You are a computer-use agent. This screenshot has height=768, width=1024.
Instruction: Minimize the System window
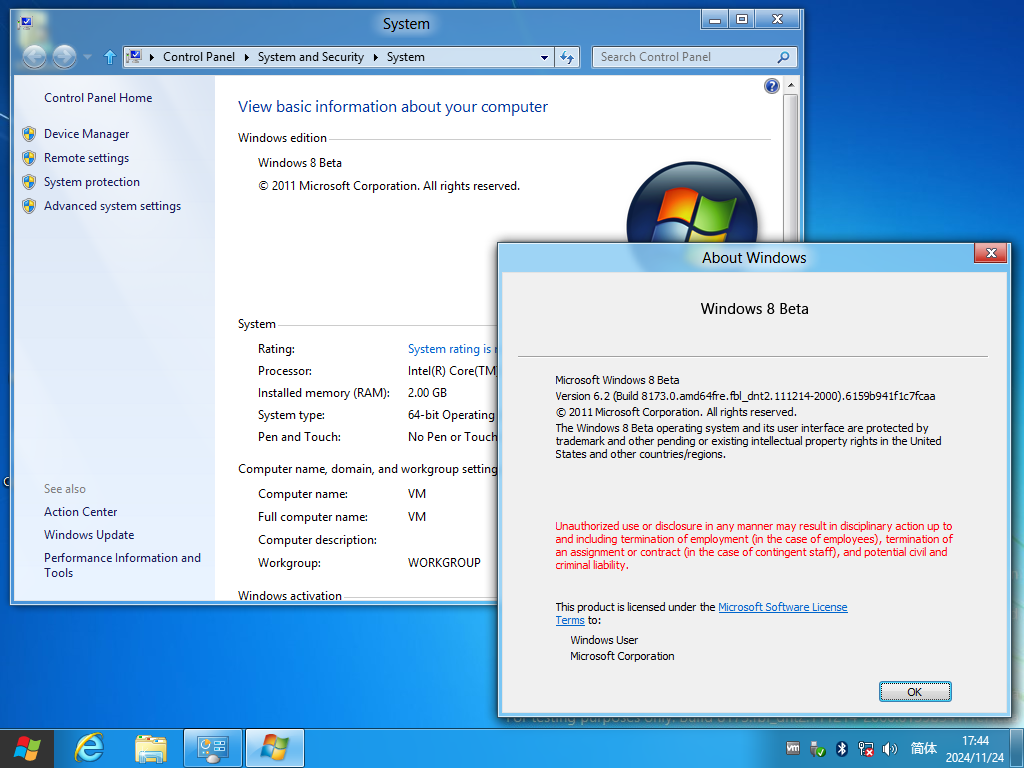715,20
